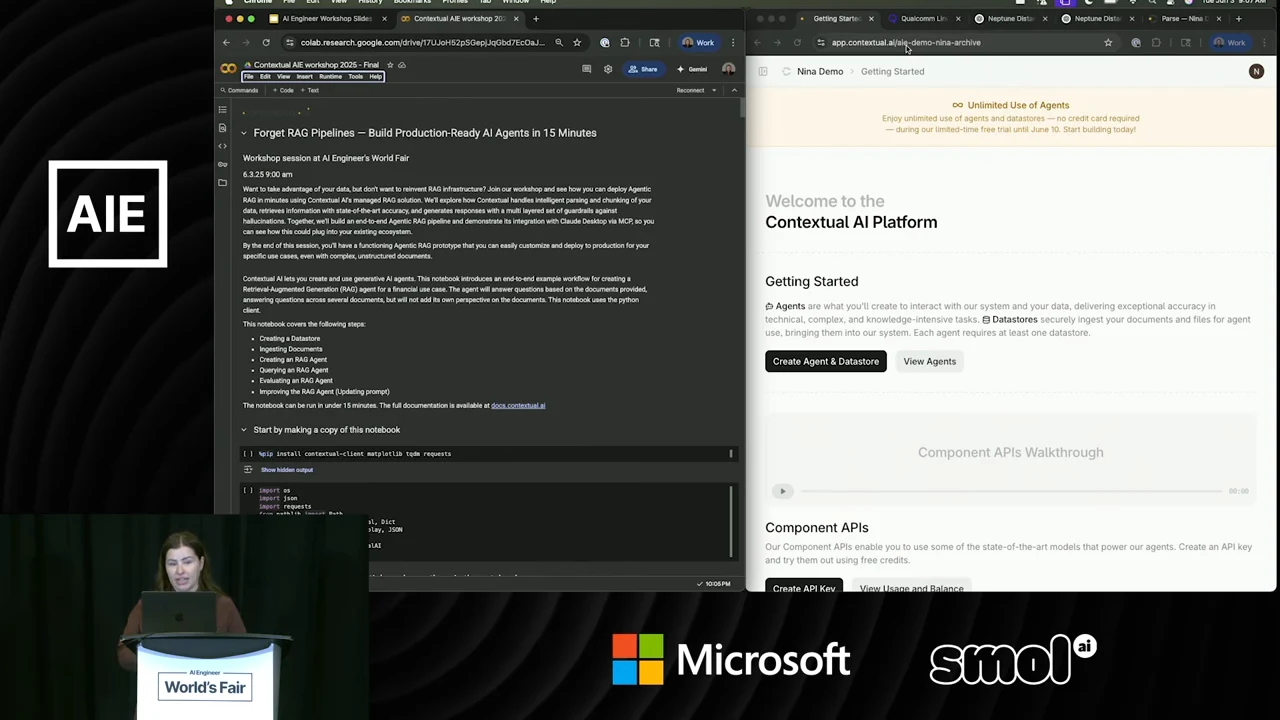This screenshot has height=720, width=1280.
Task: Open Chrome three-dot menu in Colab window
Action: pos(733,42)
